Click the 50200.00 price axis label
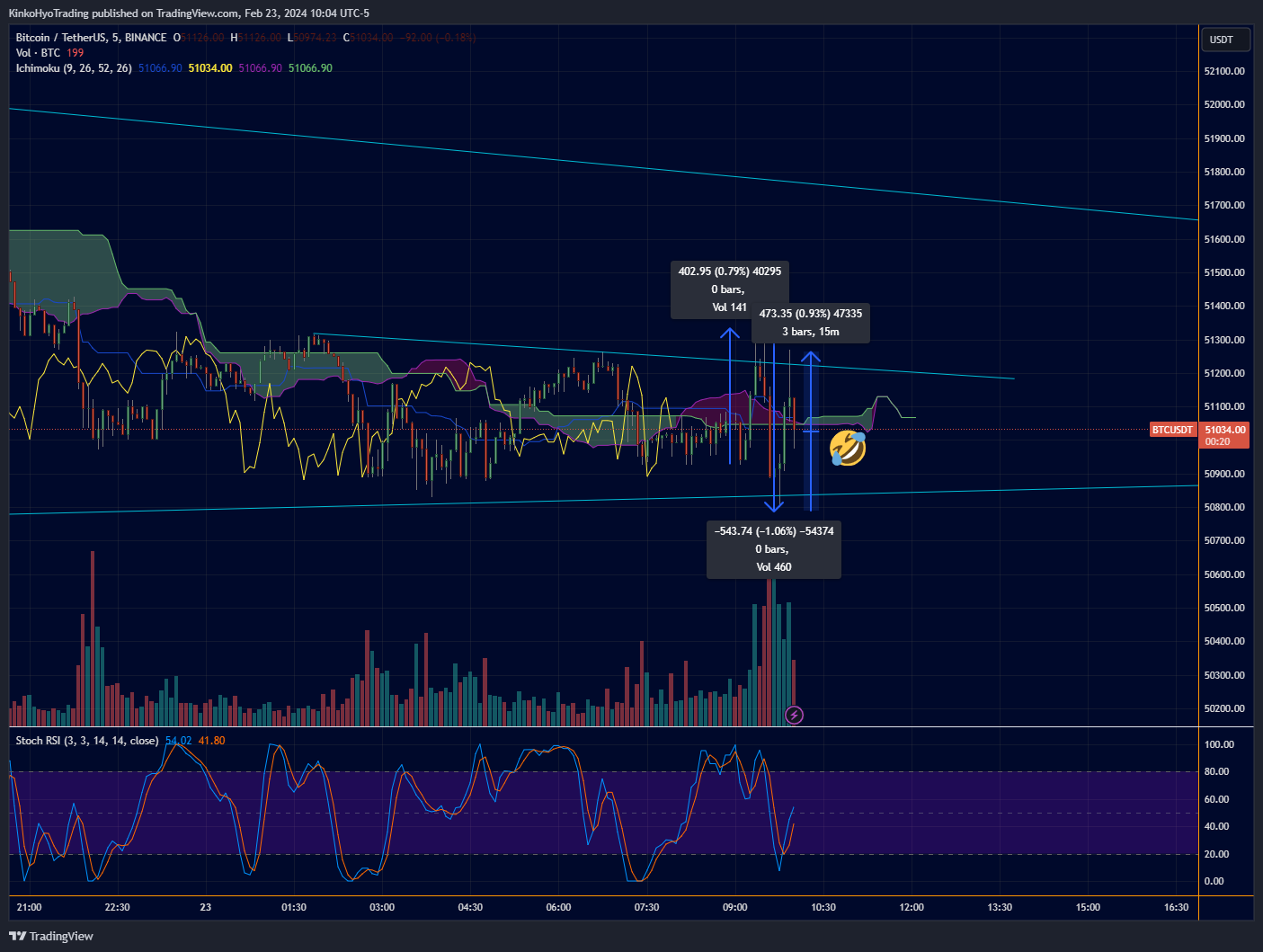This screenshot has height=952, width=1263. (x=1224, y=708)
